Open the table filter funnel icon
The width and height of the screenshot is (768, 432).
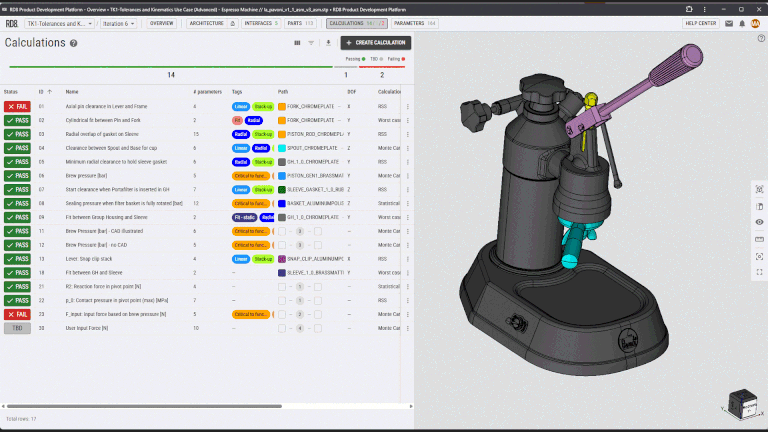coord(311,43)
